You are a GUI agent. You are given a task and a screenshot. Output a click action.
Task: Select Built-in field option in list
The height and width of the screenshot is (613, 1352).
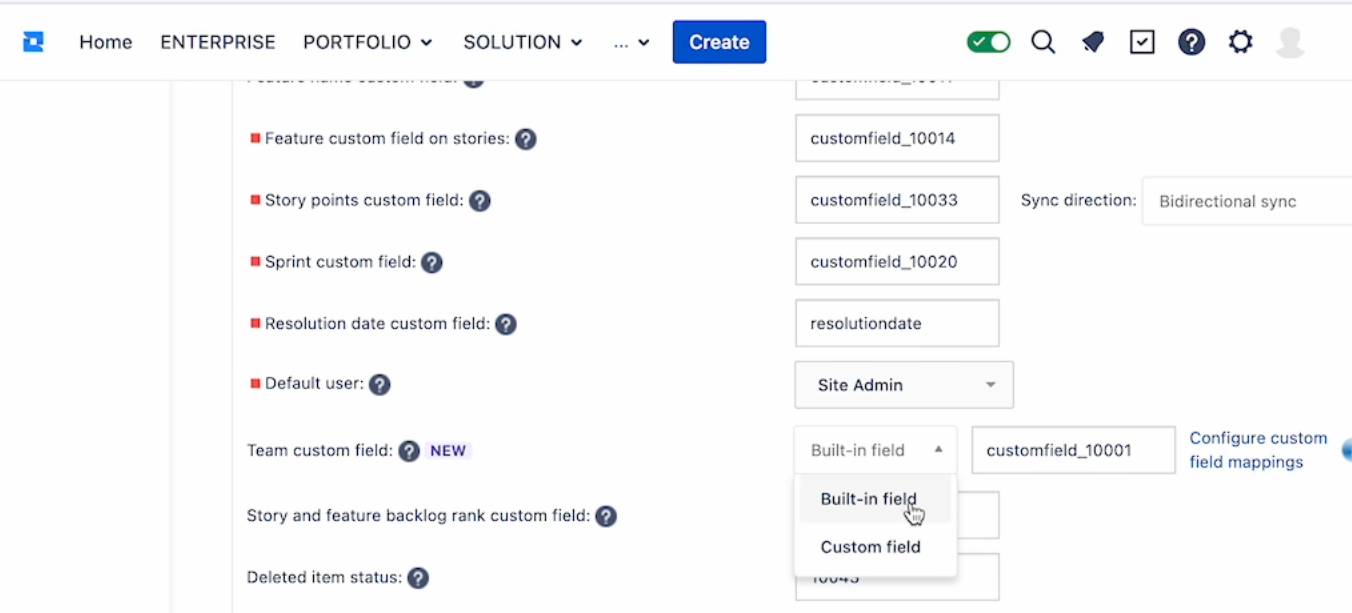click(x=875, y=499)
